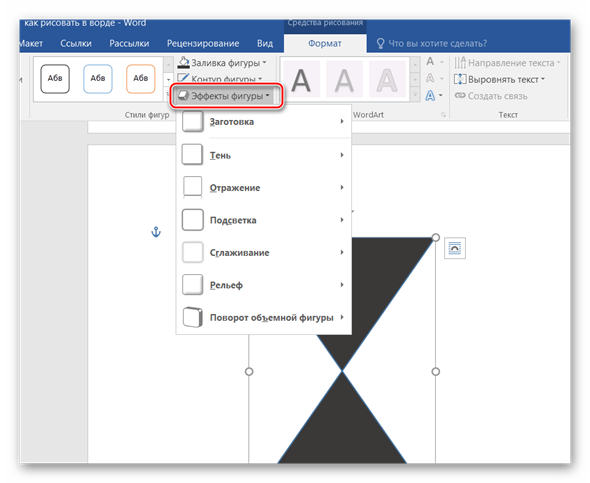Click the lightbulb Tell Me icon

(380, 43)
